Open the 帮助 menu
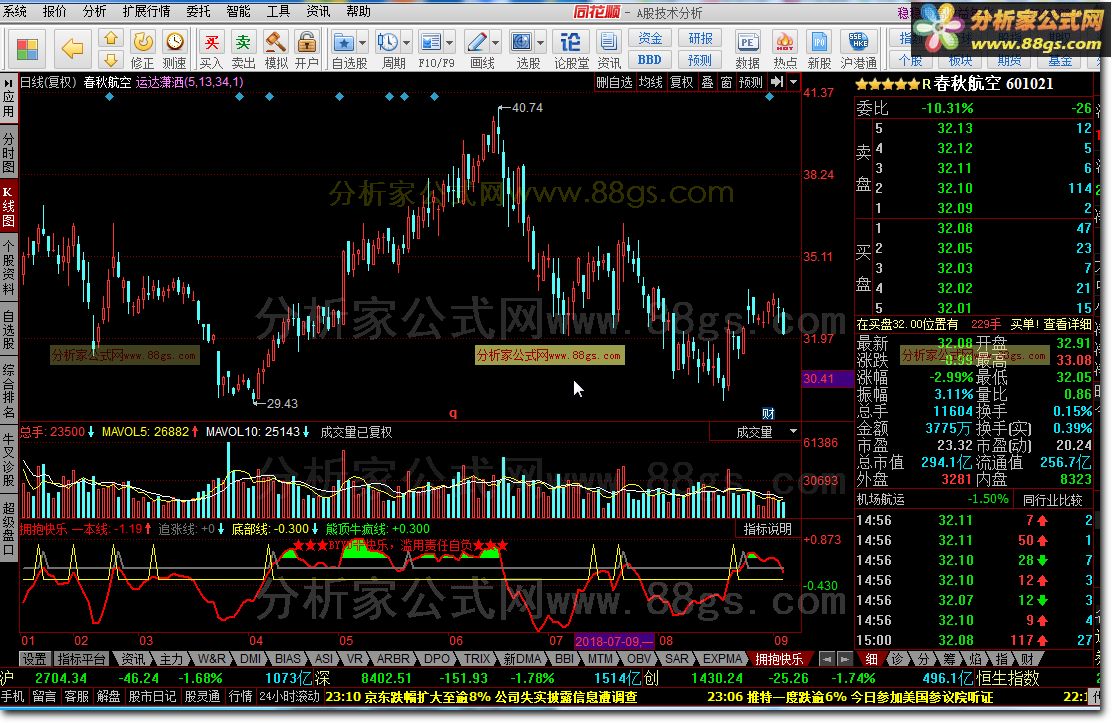Image resolution: width=1113 pixels, height=723 pixels. point(358,11)
